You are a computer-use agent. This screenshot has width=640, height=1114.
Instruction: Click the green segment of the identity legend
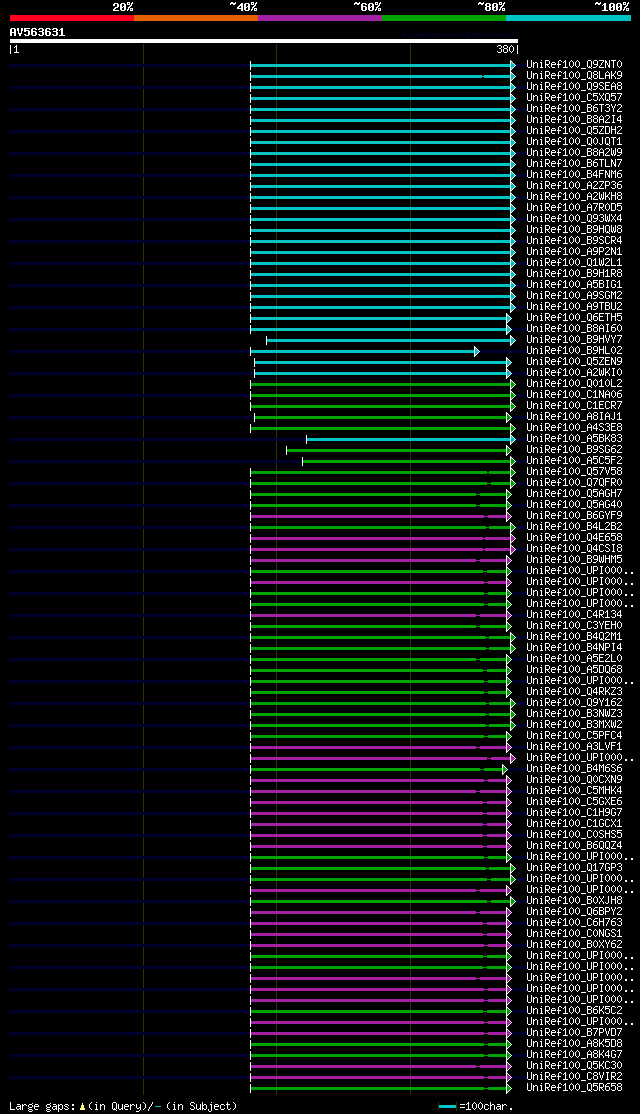(x=444, y=18)
